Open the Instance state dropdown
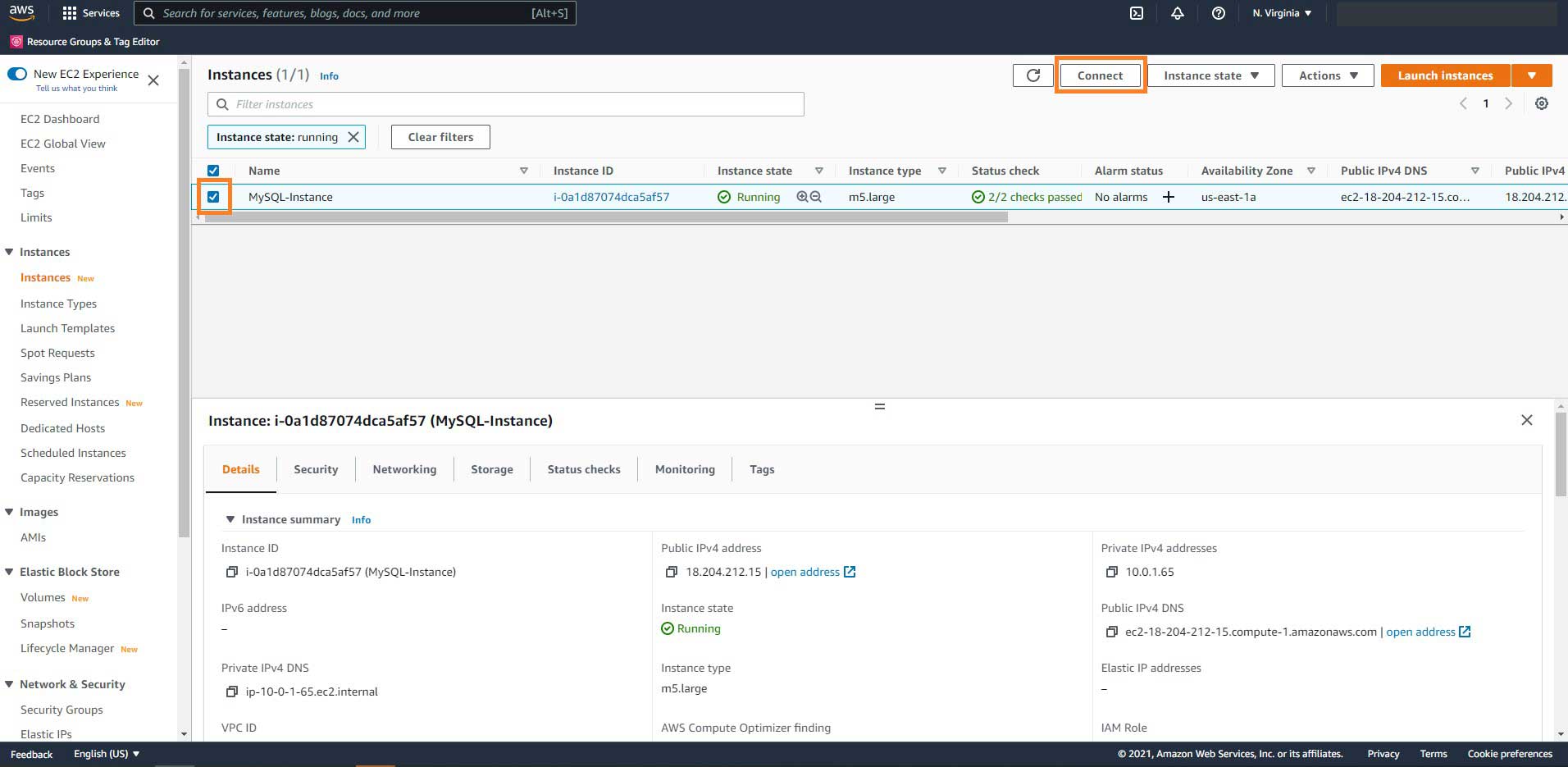This screenshot has height=767, width=1568. 1210,75
